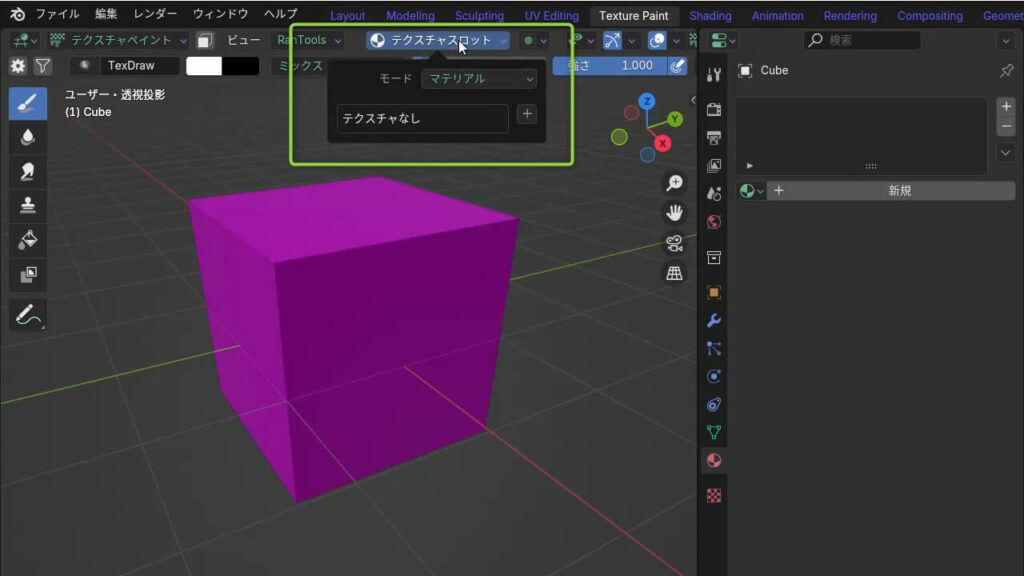Open the Render properties tab
This screenshot has width=1024, height=576.
point(714,109)
